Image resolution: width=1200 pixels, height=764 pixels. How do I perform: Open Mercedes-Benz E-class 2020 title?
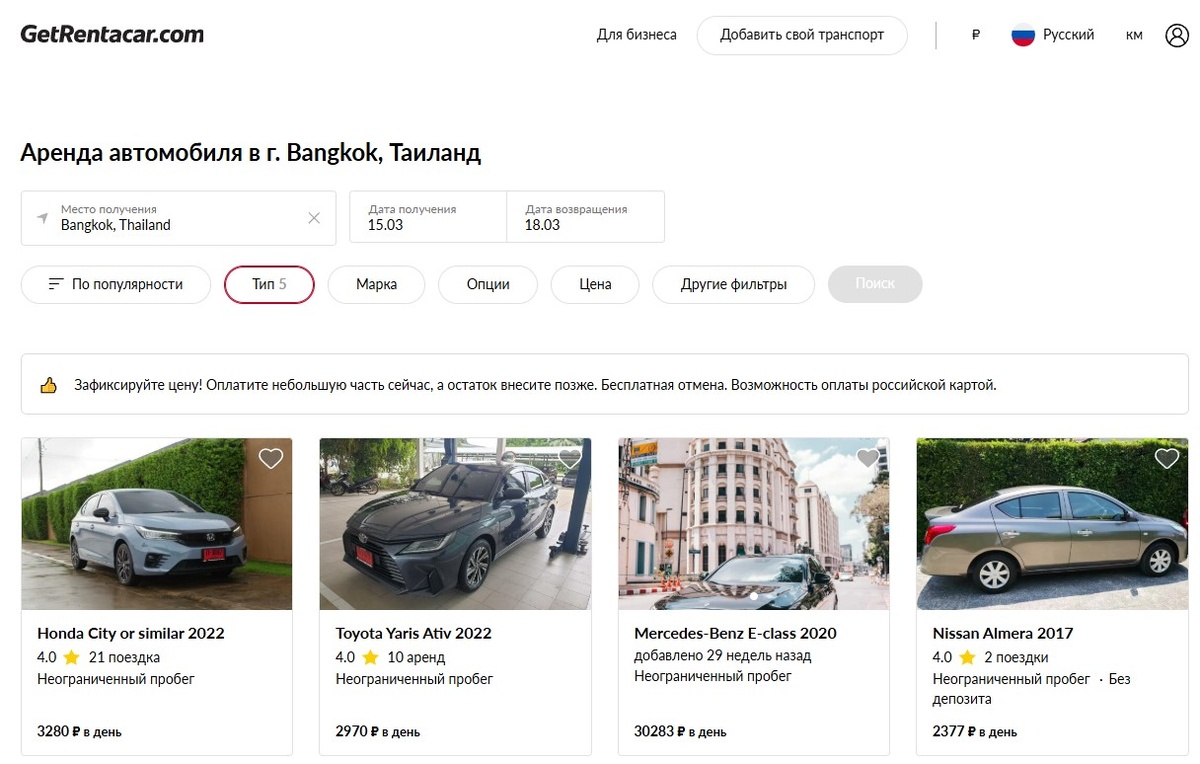tap(735, 633)
